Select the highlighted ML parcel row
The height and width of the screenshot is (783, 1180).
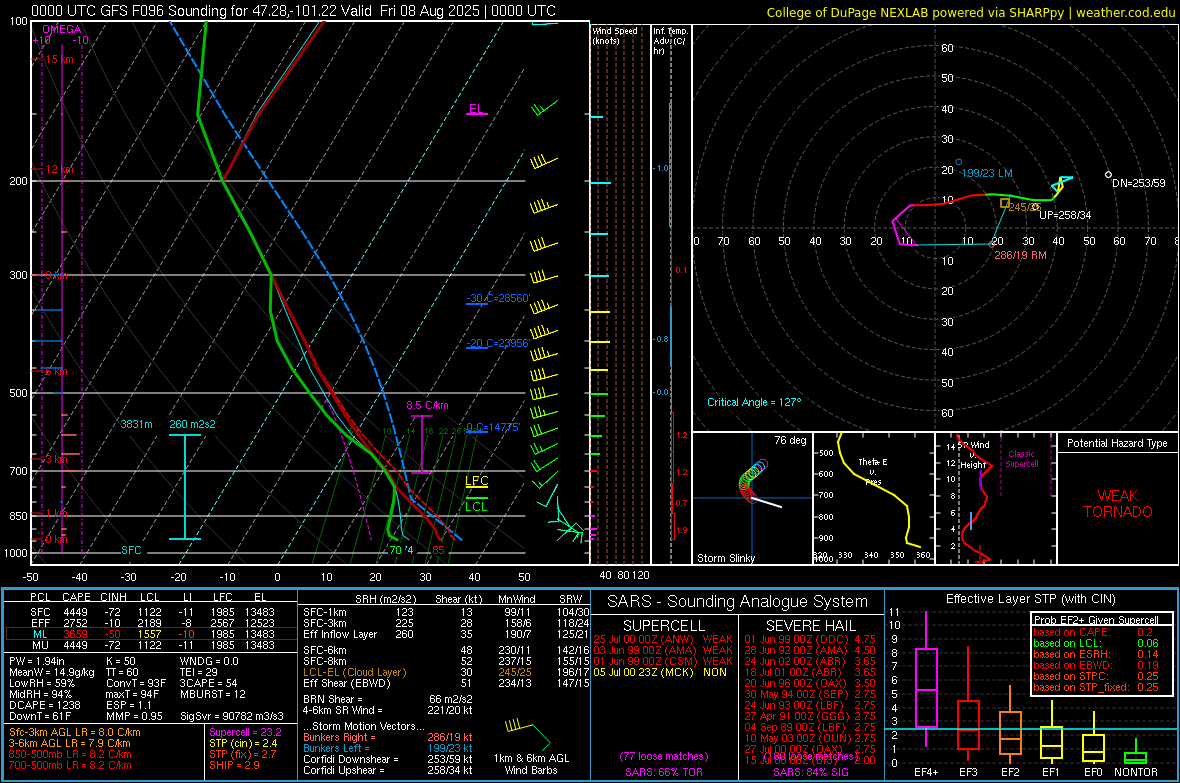tap(152, 634)
